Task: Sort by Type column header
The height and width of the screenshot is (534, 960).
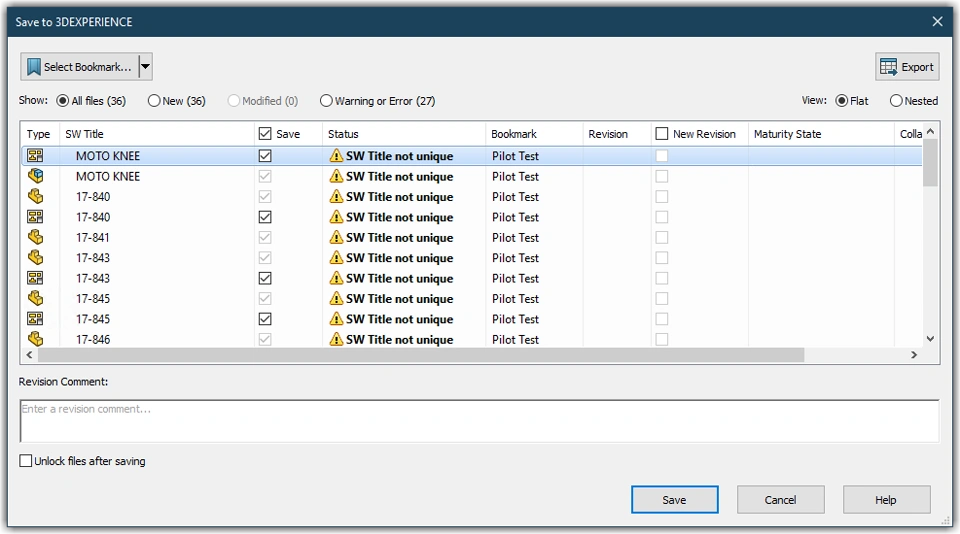Action: pos(40,134)
